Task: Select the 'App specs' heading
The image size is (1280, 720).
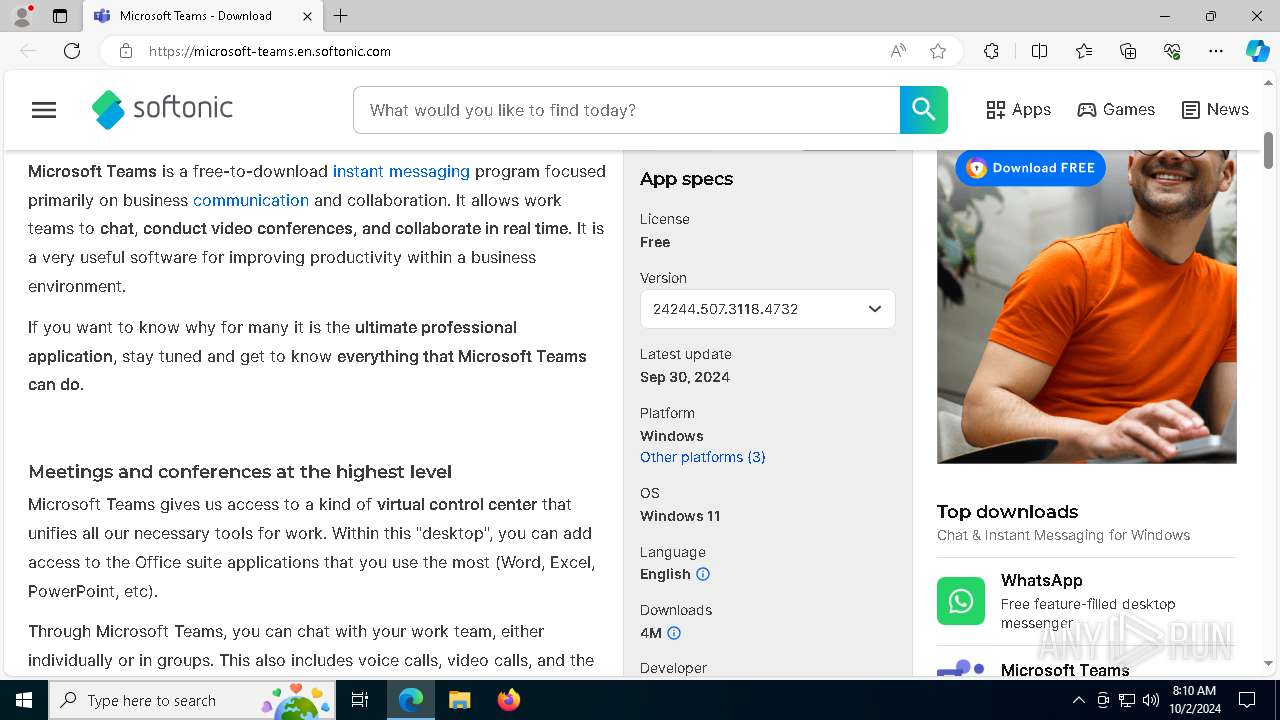Action: click(x=686, y=179)
